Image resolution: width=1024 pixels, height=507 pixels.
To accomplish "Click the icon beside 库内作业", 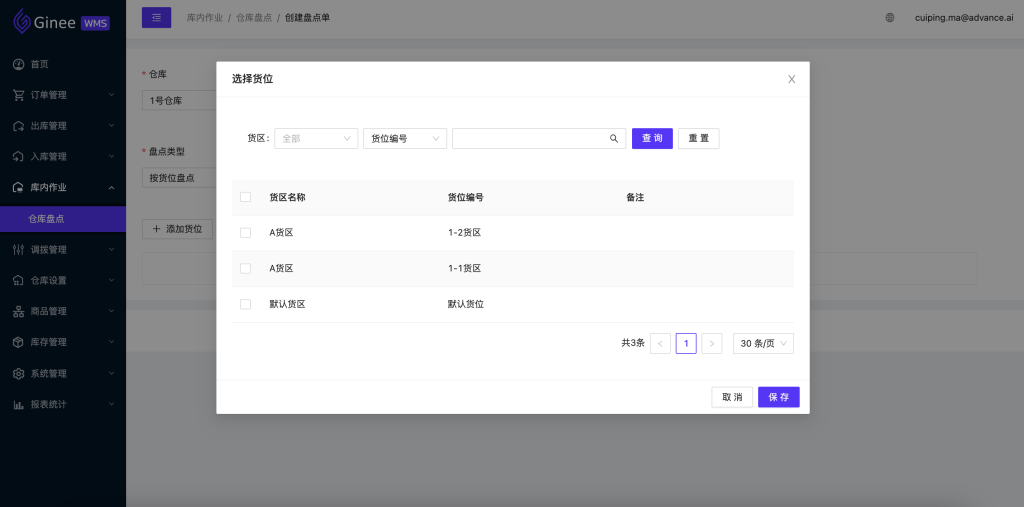I will tap(19, 187).
